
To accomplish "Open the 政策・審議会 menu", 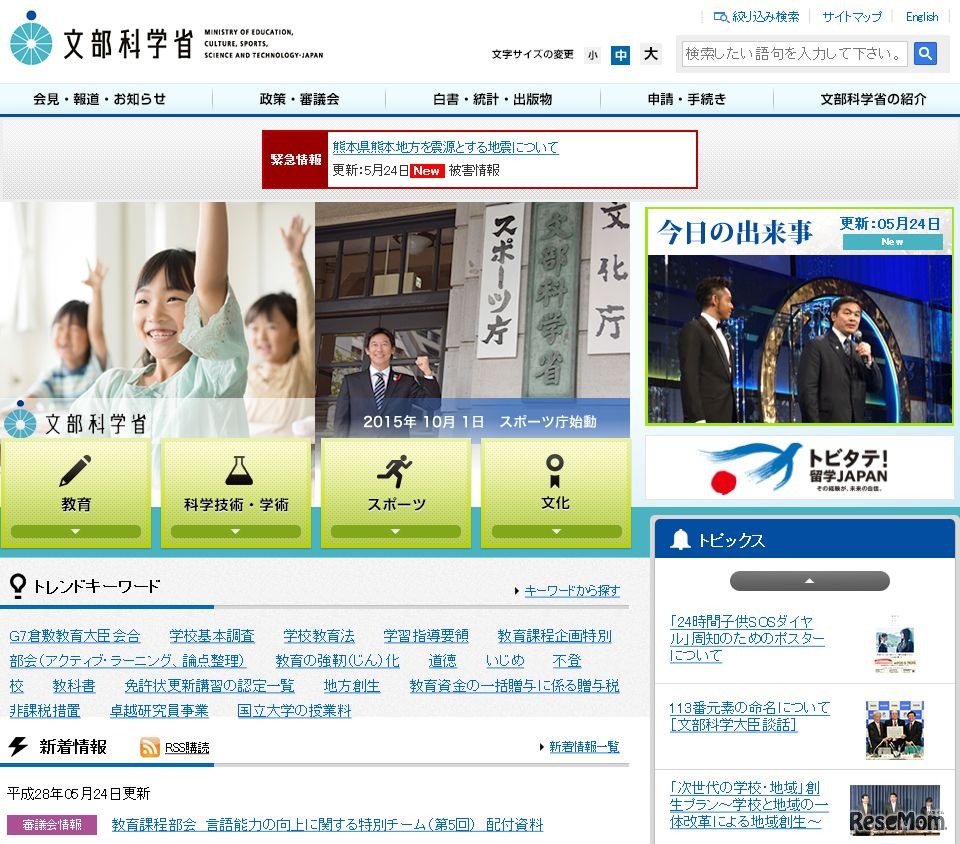I will point(297,100).
